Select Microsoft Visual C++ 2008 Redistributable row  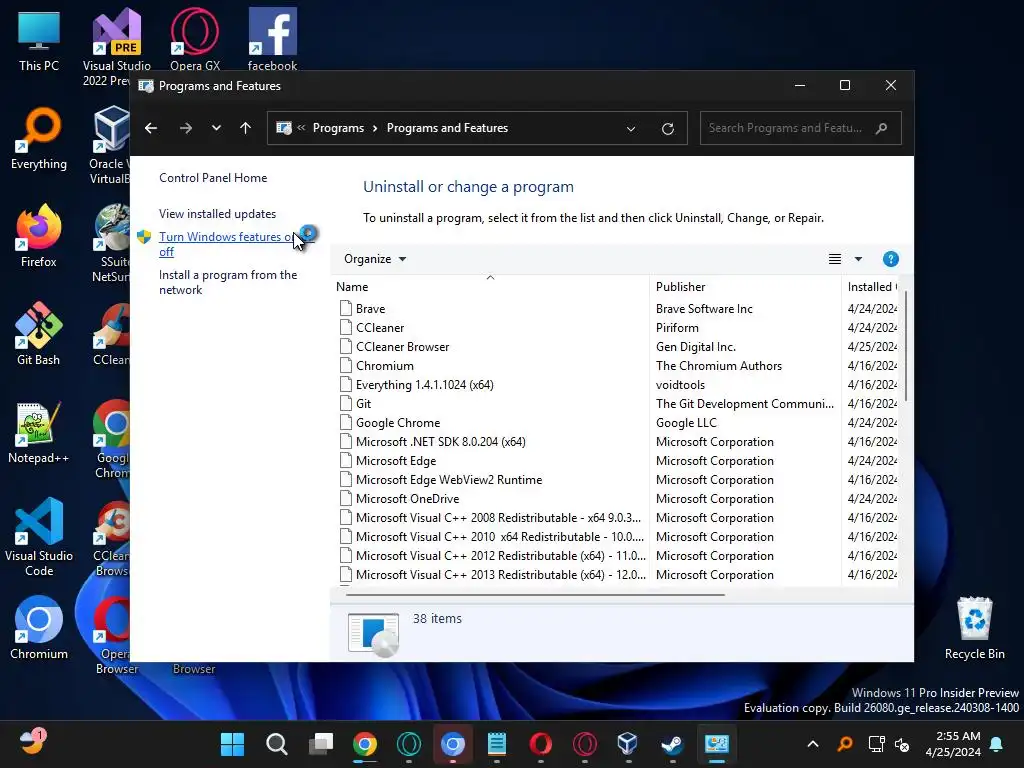(x=617, y=517)
